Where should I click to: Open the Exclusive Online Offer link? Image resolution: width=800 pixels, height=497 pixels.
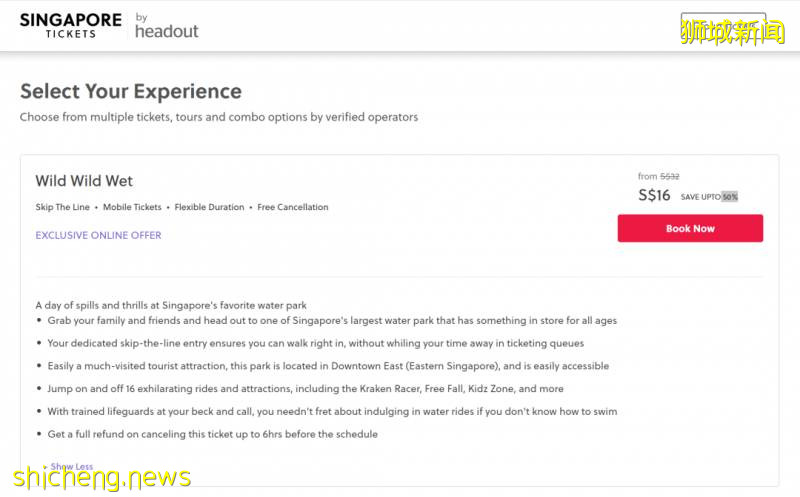[98, 236]
